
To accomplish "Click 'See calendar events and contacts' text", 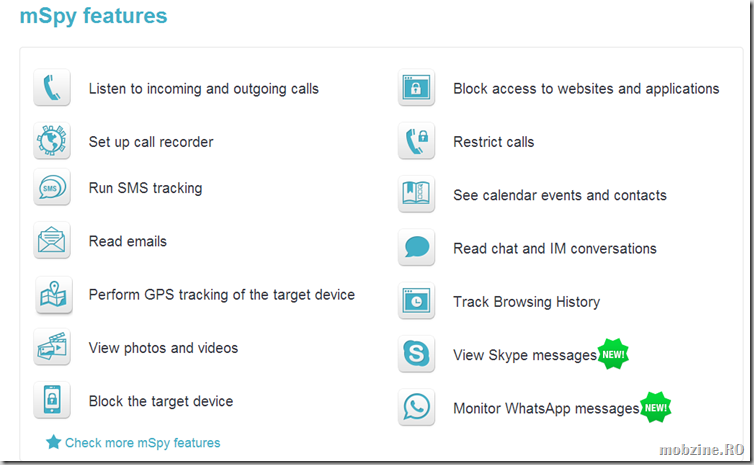I will (560, 196).
